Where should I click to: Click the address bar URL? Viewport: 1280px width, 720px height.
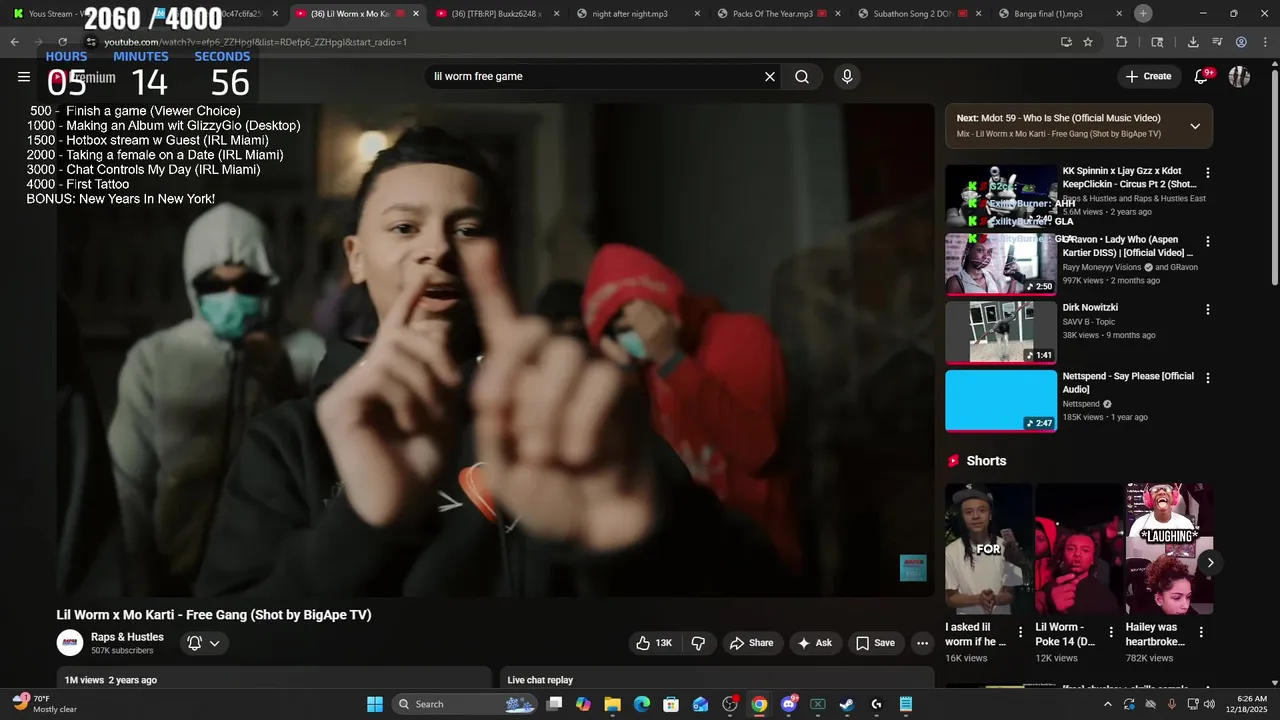coord(255,42)
